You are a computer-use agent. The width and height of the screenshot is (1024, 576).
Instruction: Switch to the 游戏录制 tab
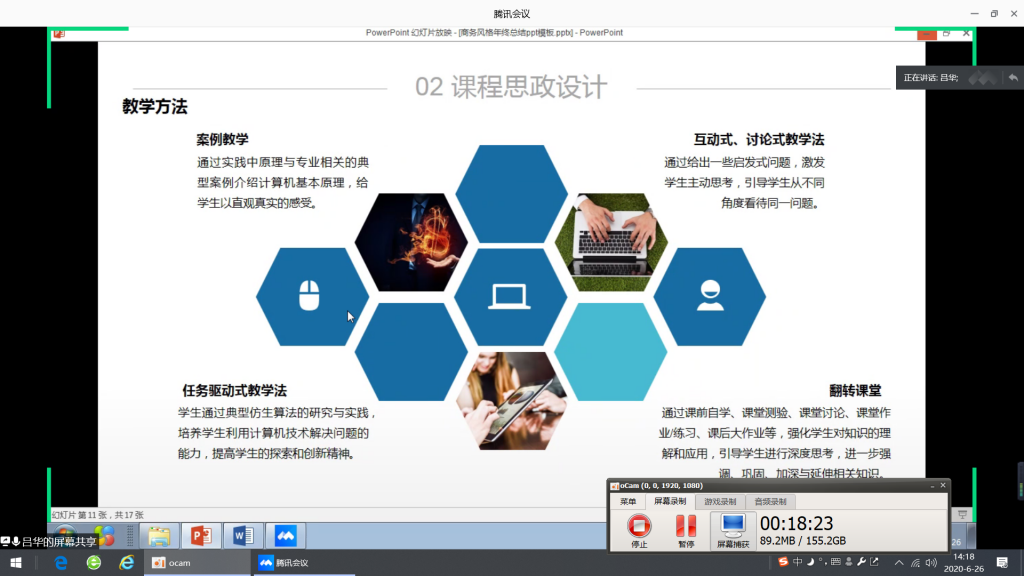tap(720, 501)
